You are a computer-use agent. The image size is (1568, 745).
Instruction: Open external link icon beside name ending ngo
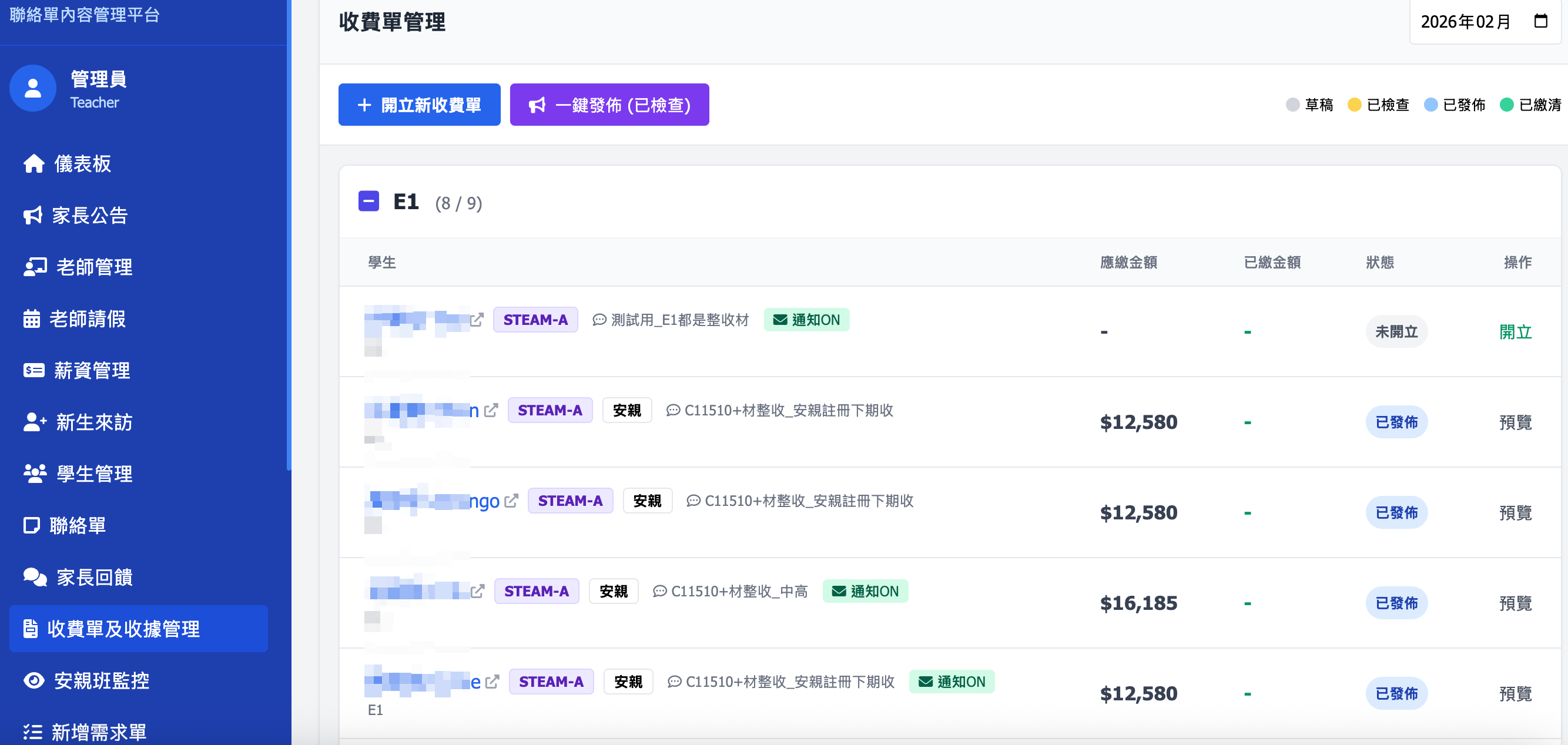click(511, 501)
